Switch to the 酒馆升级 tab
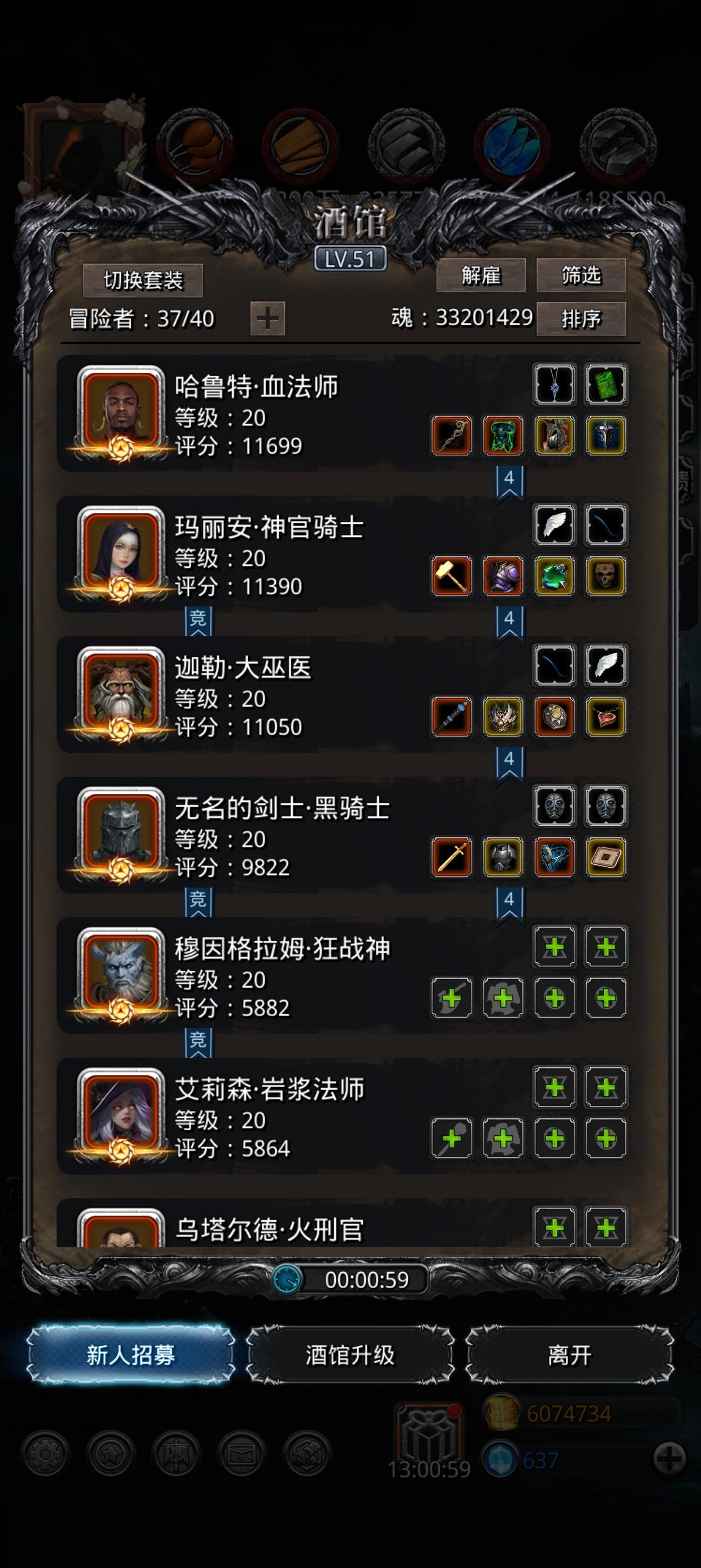Viewport: 701px width, 1568px height. (x=350, y=1355)
